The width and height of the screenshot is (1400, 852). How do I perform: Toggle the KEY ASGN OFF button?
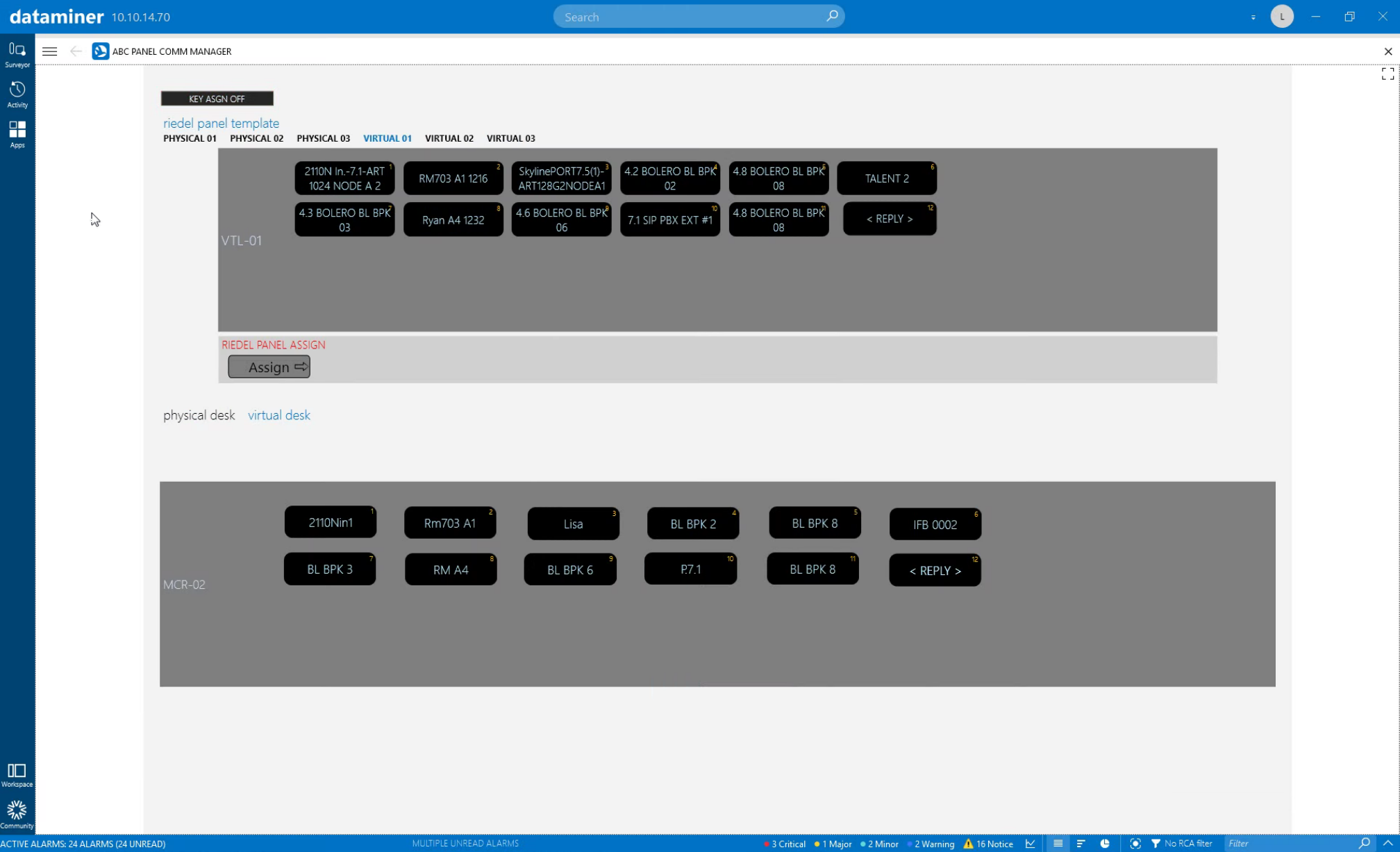(x=217, y=99)
